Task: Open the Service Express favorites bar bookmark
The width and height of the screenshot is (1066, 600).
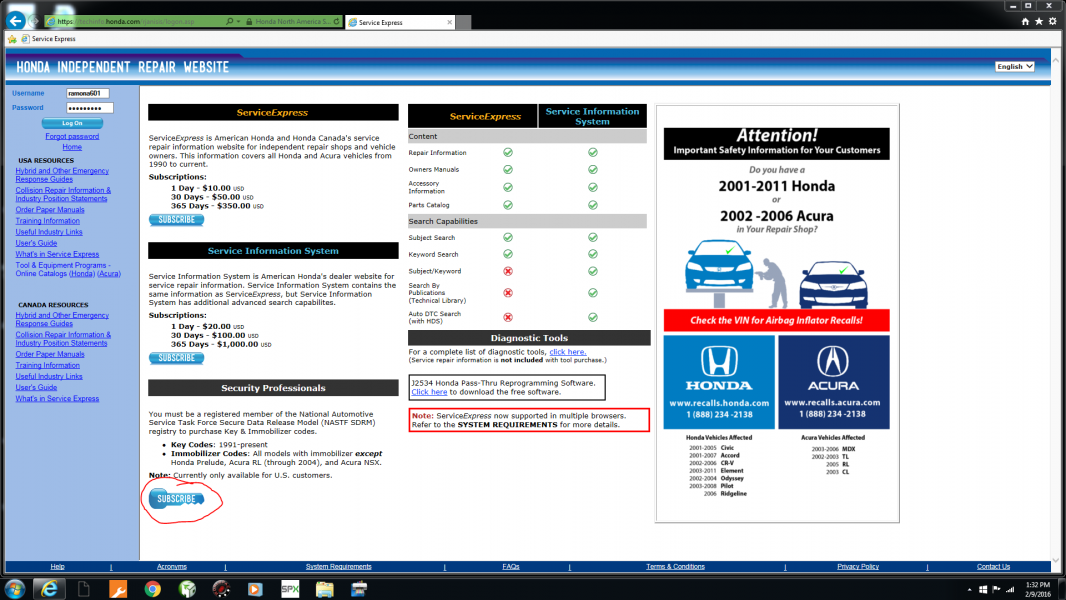Action: pyautogui.click(x=48, y=39)
